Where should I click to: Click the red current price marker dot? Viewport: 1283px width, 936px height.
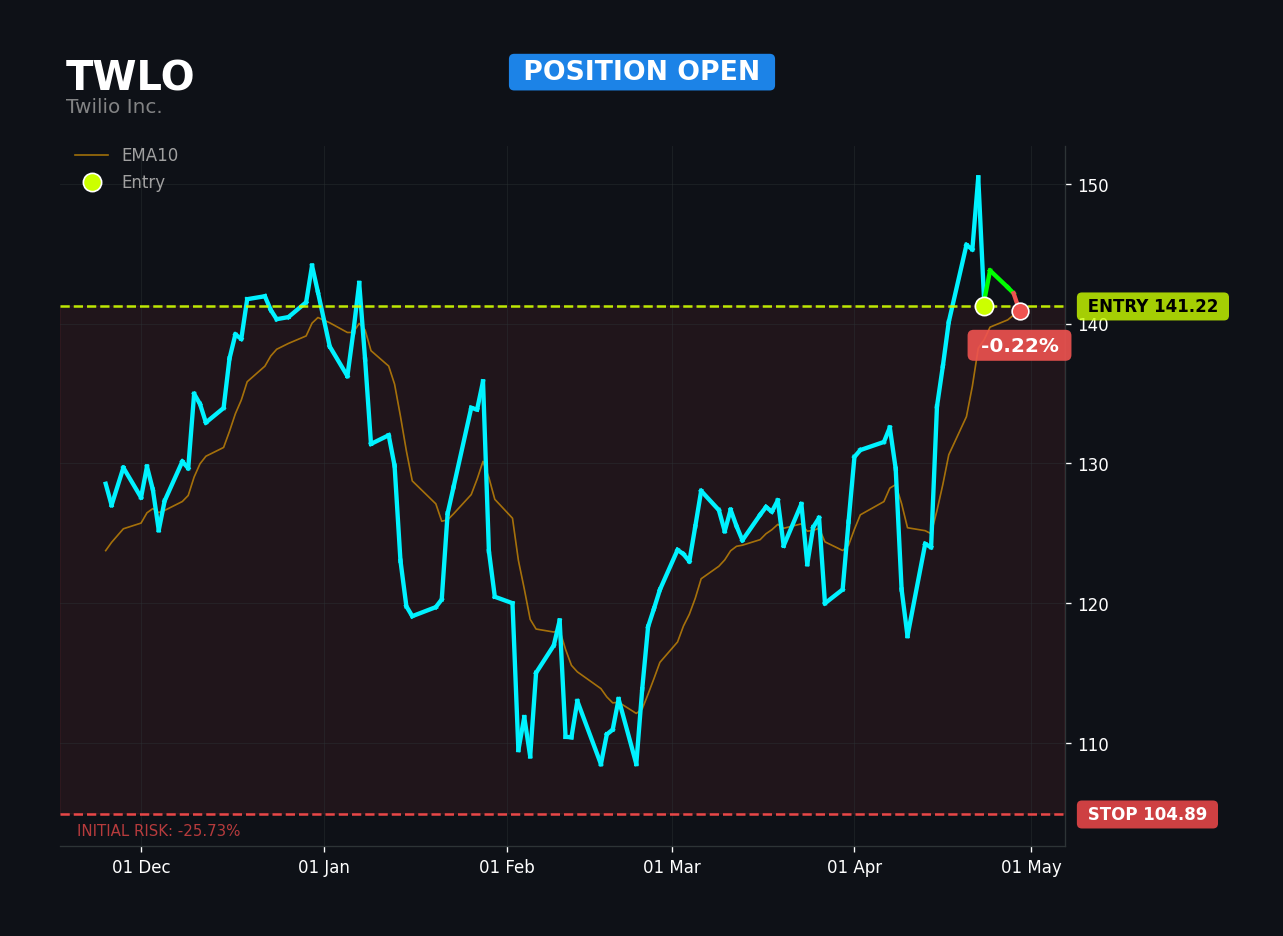pos(1020,311)
